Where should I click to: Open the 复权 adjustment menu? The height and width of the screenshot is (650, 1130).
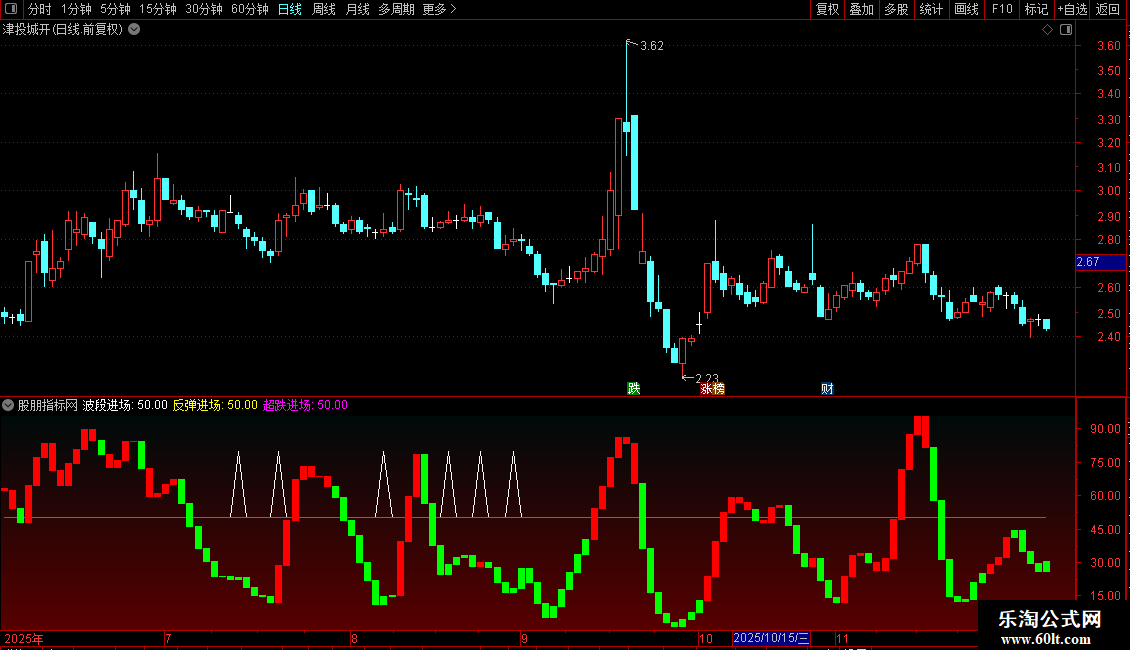click(x=827, y=9)
